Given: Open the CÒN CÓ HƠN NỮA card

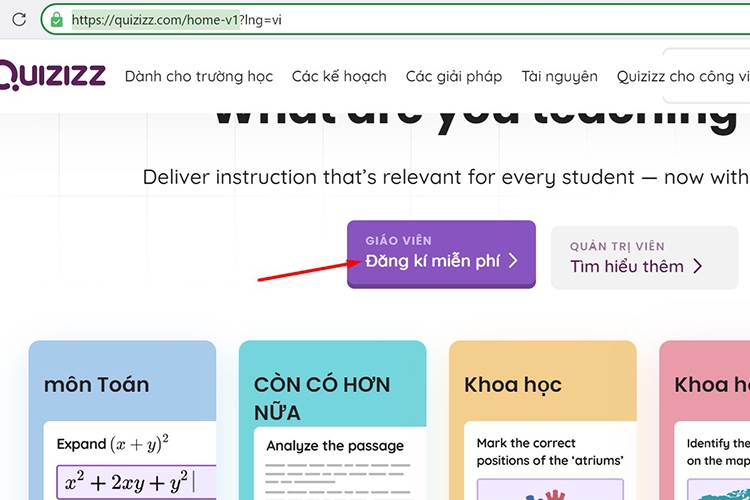Looking at the screenshot, I should click(x=332, y=420).
